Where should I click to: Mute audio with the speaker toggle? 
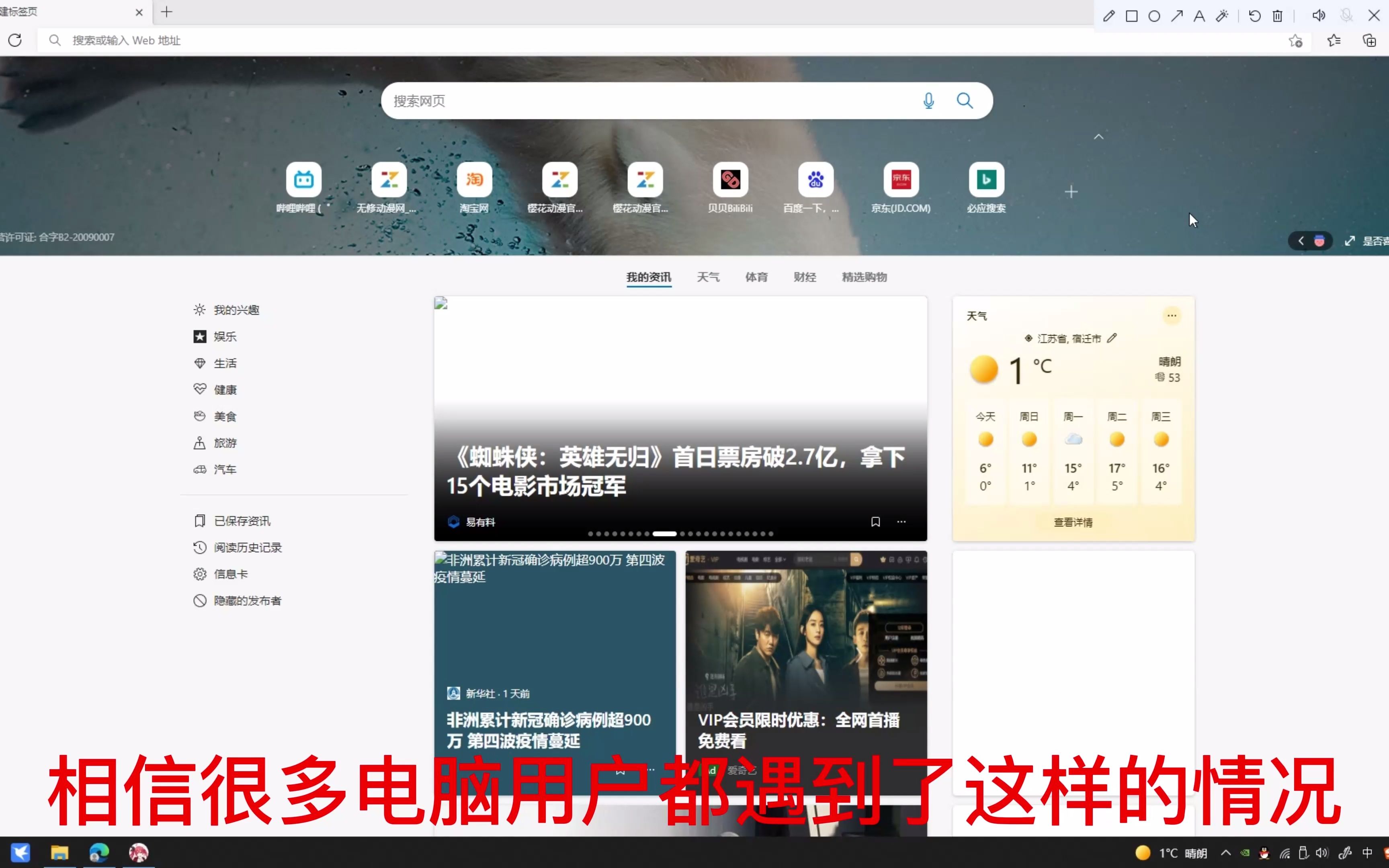point(1319,16)
